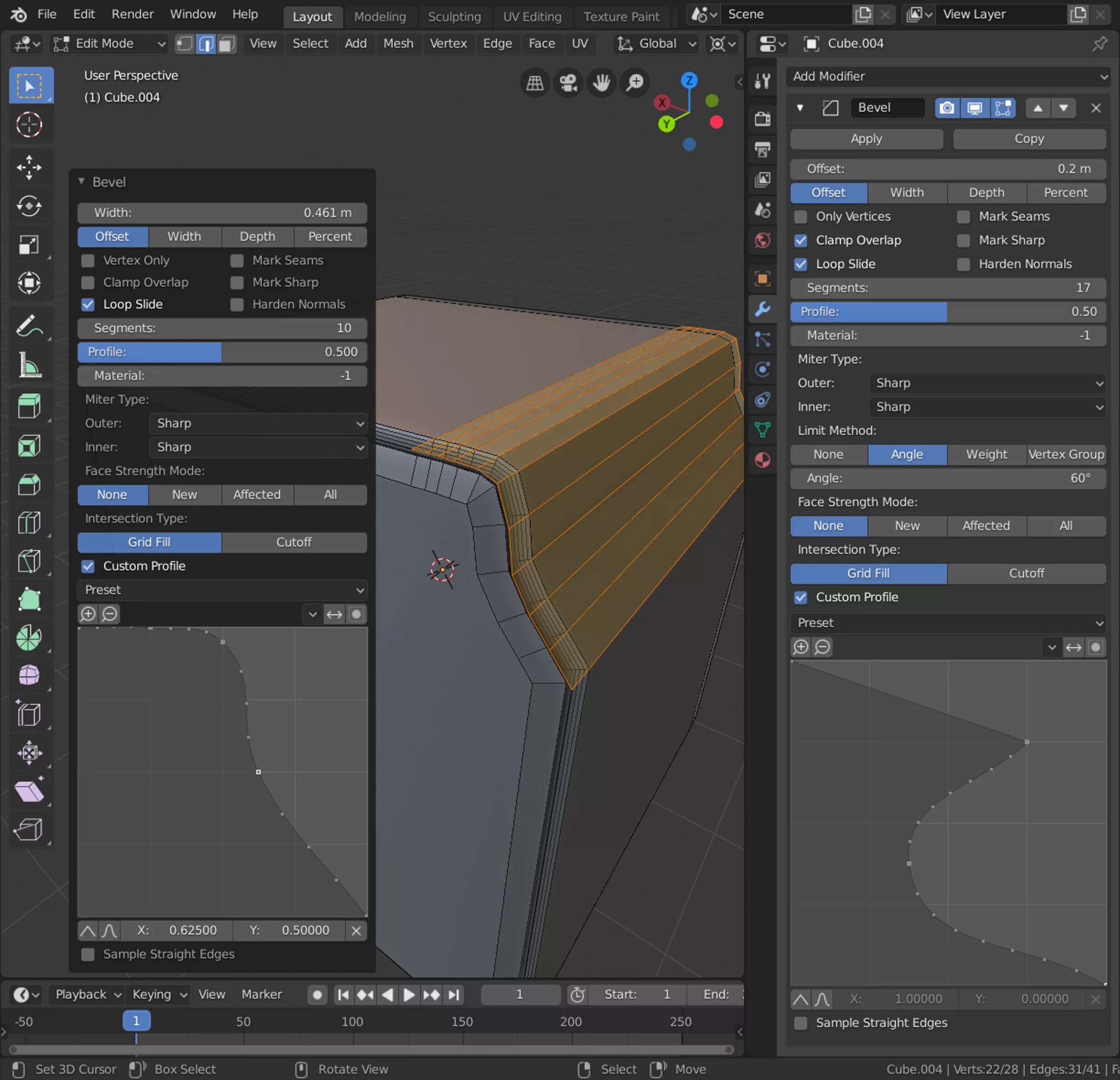The image size is (1120, 1080).
Task: Enable Vertex Only checkbox
Action: click(x=88, y=260)
